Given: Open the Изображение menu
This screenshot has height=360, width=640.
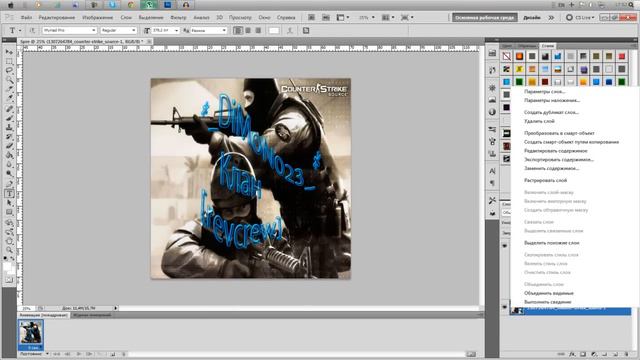Looking at the screenshot, I should [x=98, y=18].
